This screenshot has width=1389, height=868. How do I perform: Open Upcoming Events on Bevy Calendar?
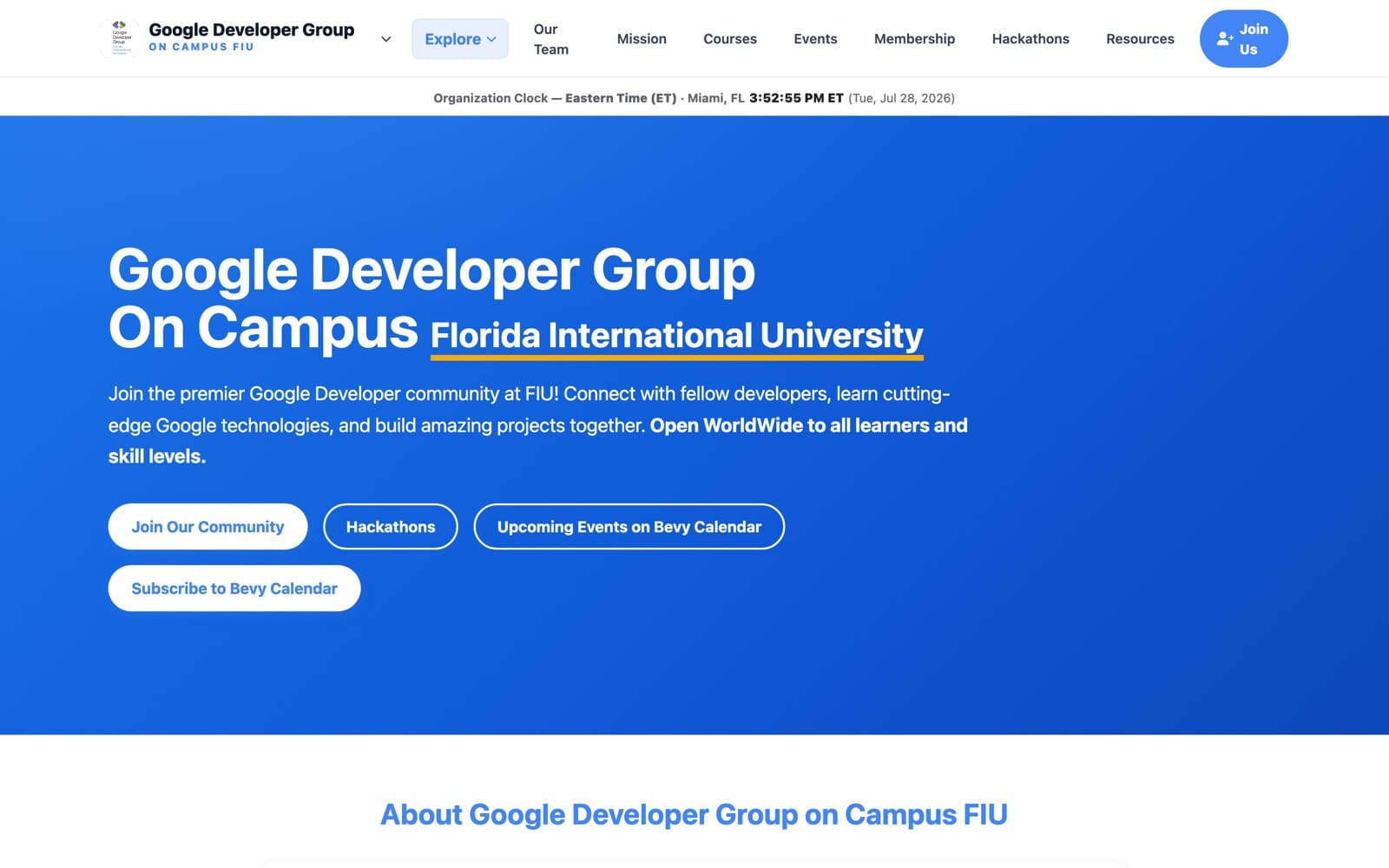629,527
